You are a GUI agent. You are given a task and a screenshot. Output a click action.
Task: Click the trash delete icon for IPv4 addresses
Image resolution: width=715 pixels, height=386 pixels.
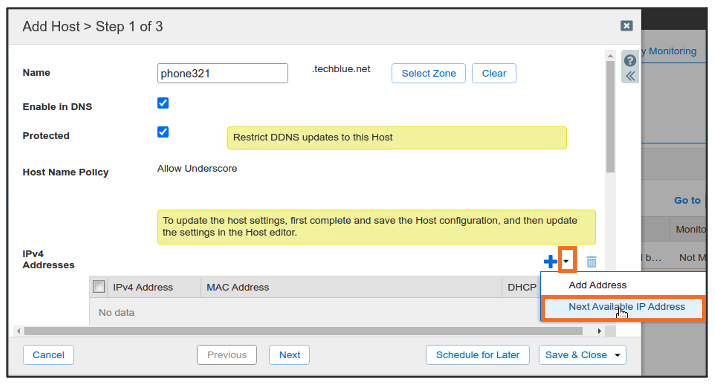coord(591,262)
